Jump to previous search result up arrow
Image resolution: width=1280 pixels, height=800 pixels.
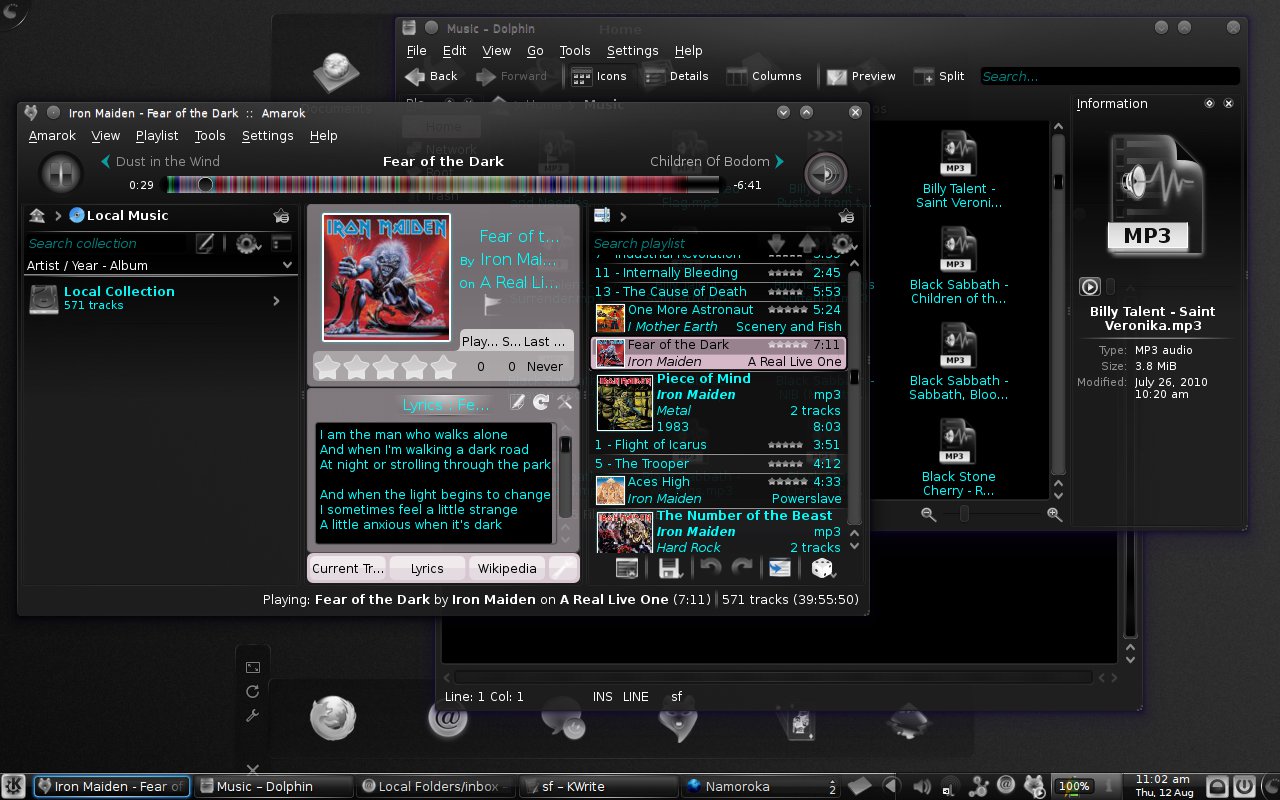click(808, 243)
